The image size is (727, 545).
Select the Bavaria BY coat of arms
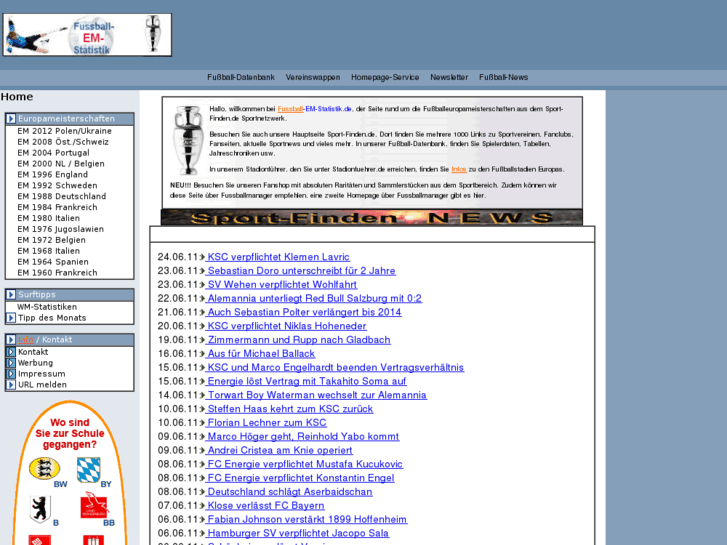tap(89, 470)
